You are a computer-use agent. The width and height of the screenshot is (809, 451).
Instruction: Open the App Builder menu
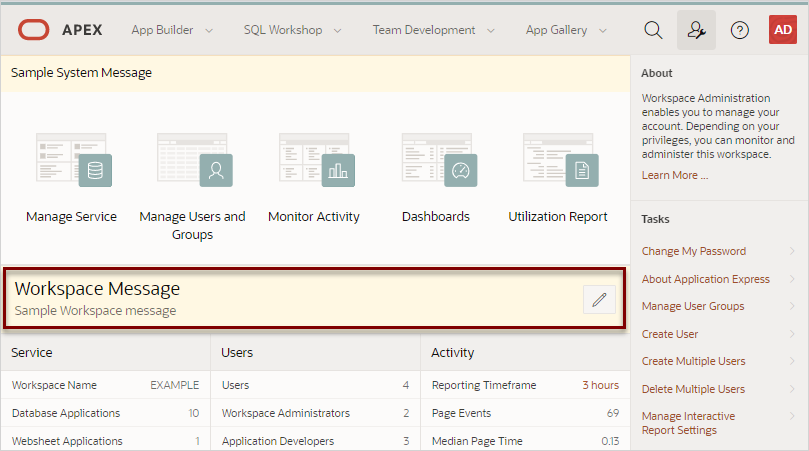click(162, 30)
